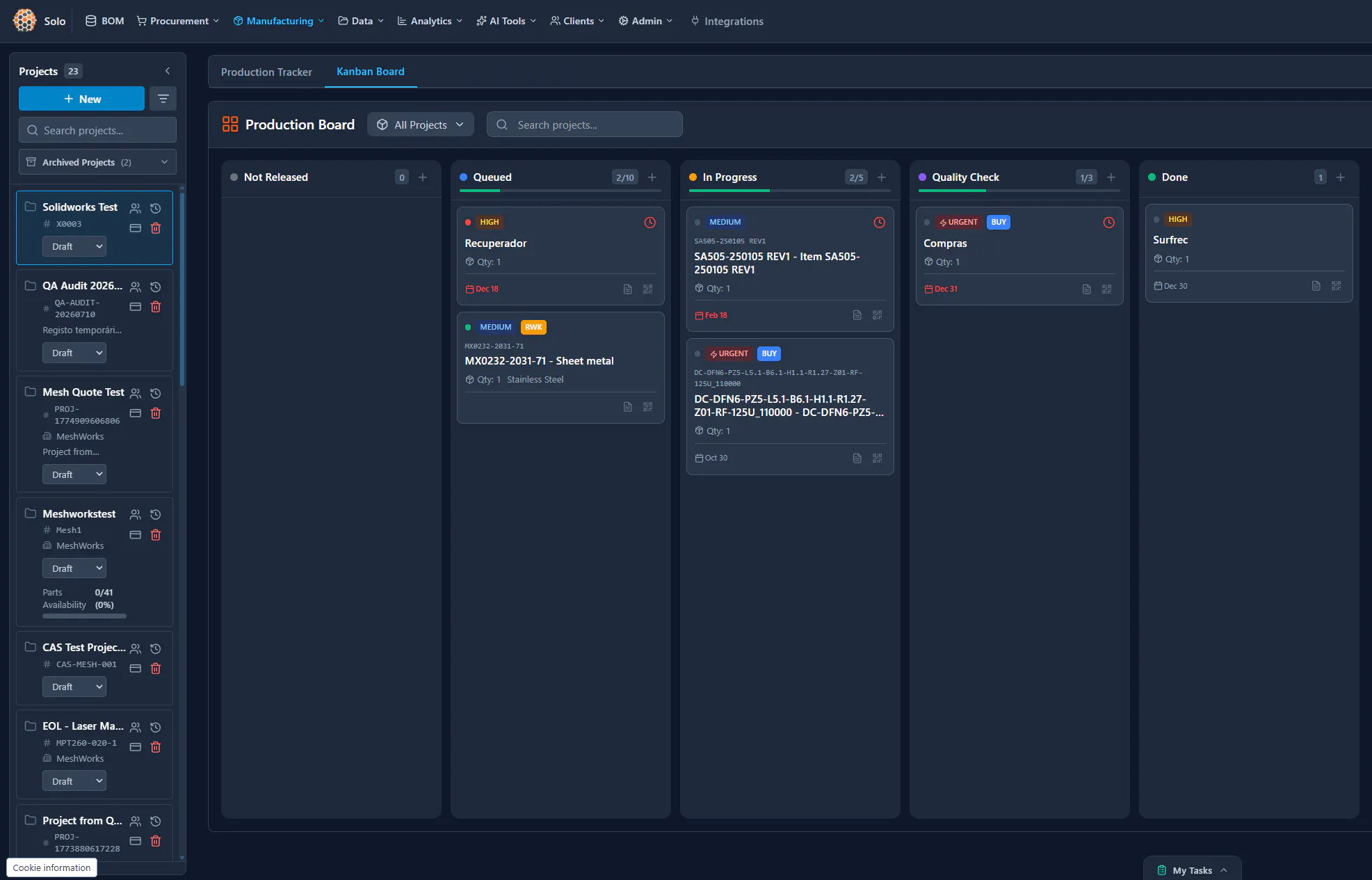Open the Draft status dropdown for Meshworkstest
Screen dimensions: 1372x880
click(x=74, y=568)
